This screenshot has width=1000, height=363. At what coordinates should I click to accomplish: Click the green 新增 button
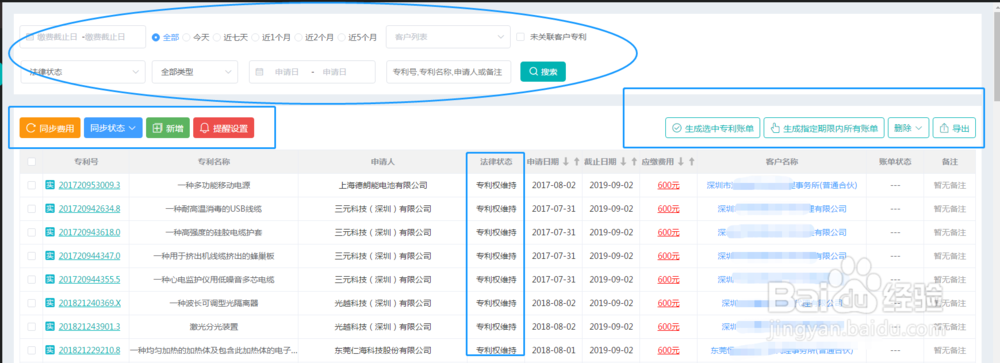[x=167, y=128]
